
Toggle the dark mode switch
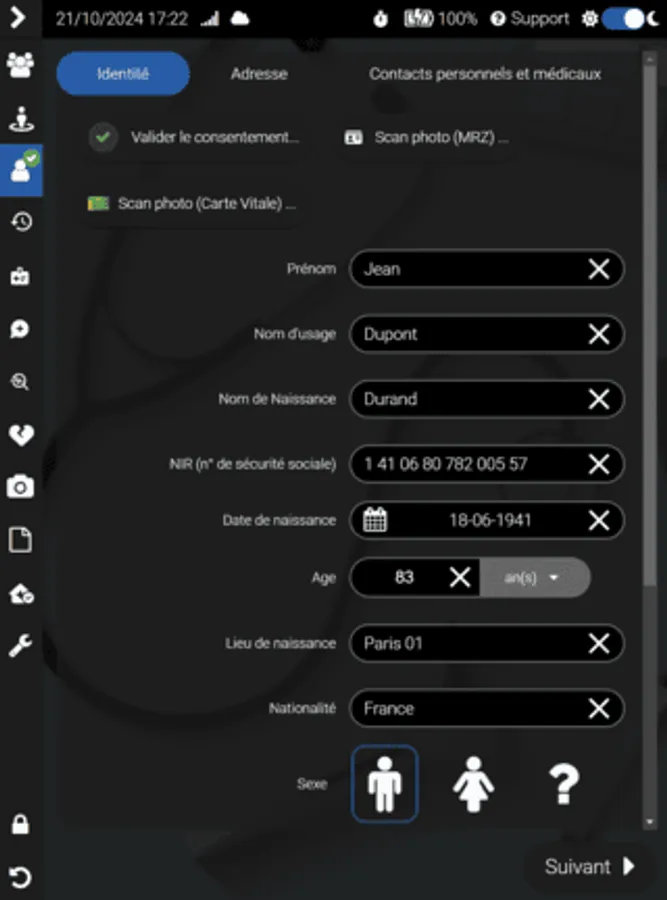click(623, 19)
